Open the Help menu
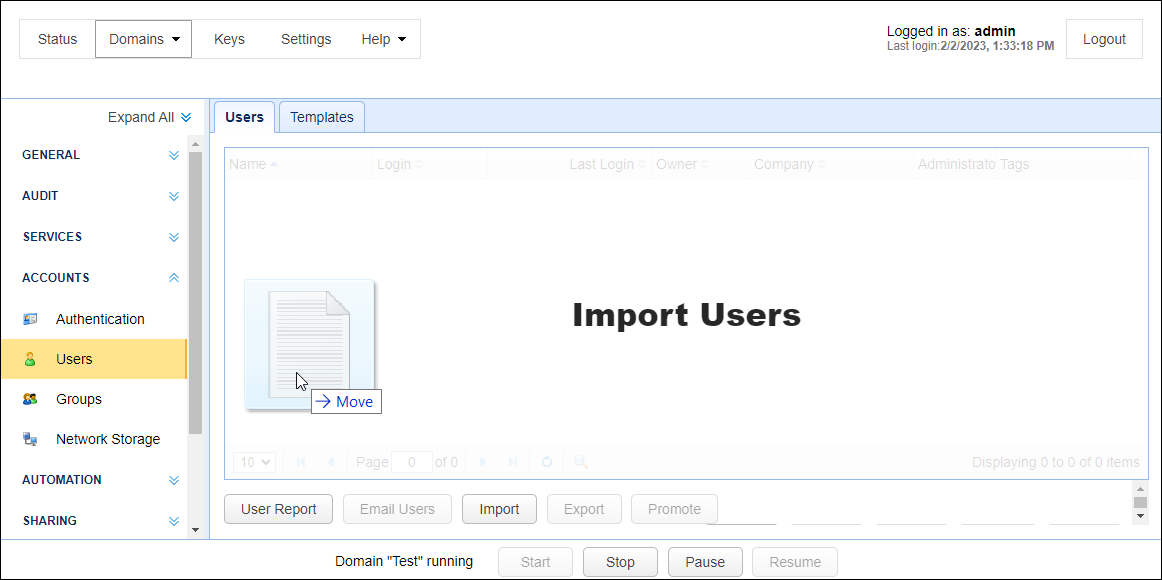 (382, 38)
